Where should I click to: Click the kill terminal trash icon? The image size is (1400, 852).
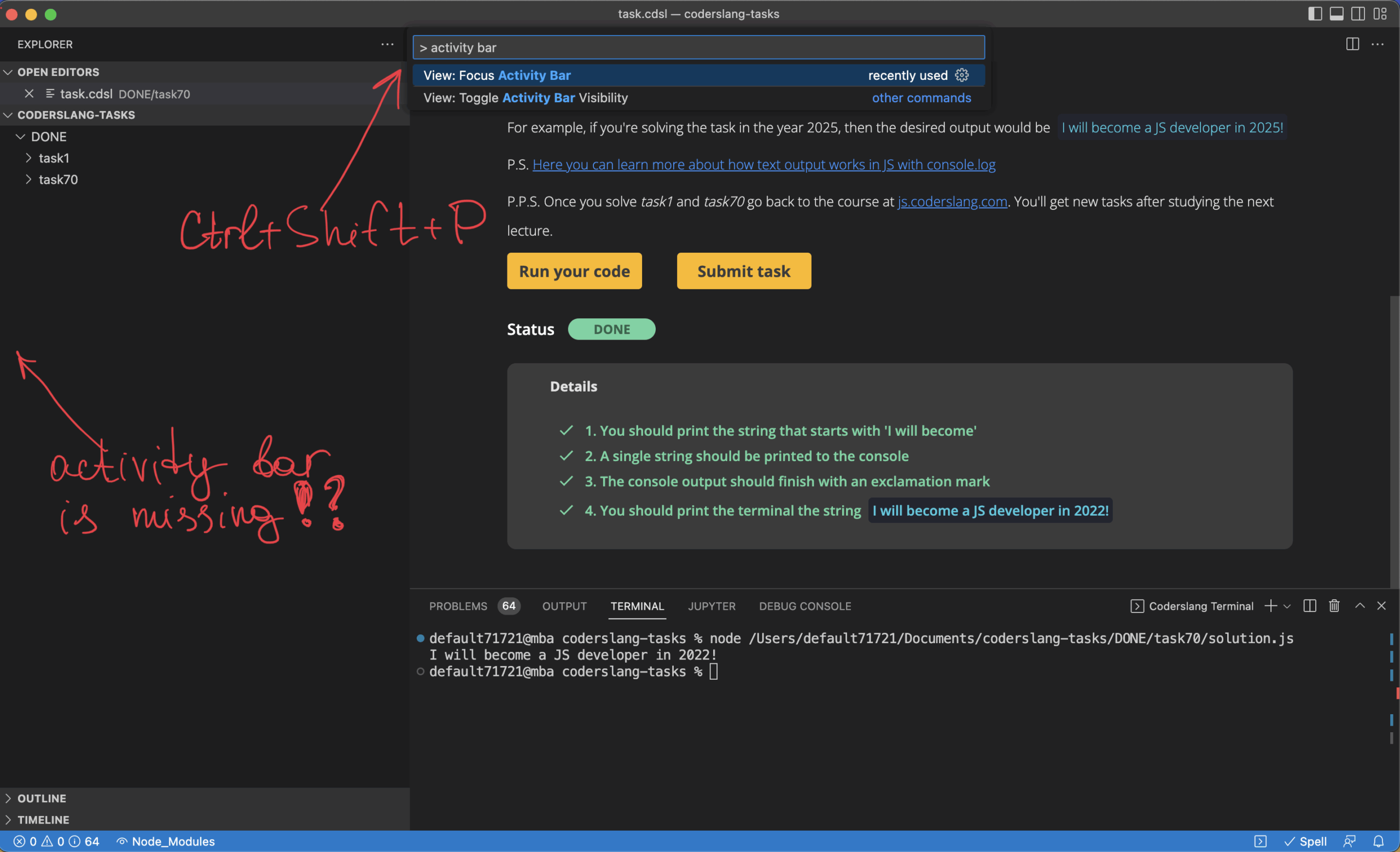[1334, 605]
